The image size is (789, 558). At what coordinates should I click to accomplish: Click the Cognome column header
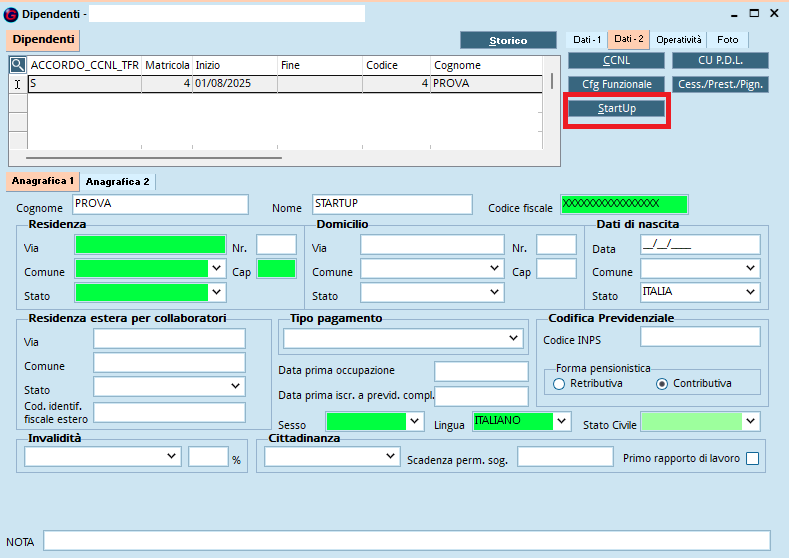point(487,65)
